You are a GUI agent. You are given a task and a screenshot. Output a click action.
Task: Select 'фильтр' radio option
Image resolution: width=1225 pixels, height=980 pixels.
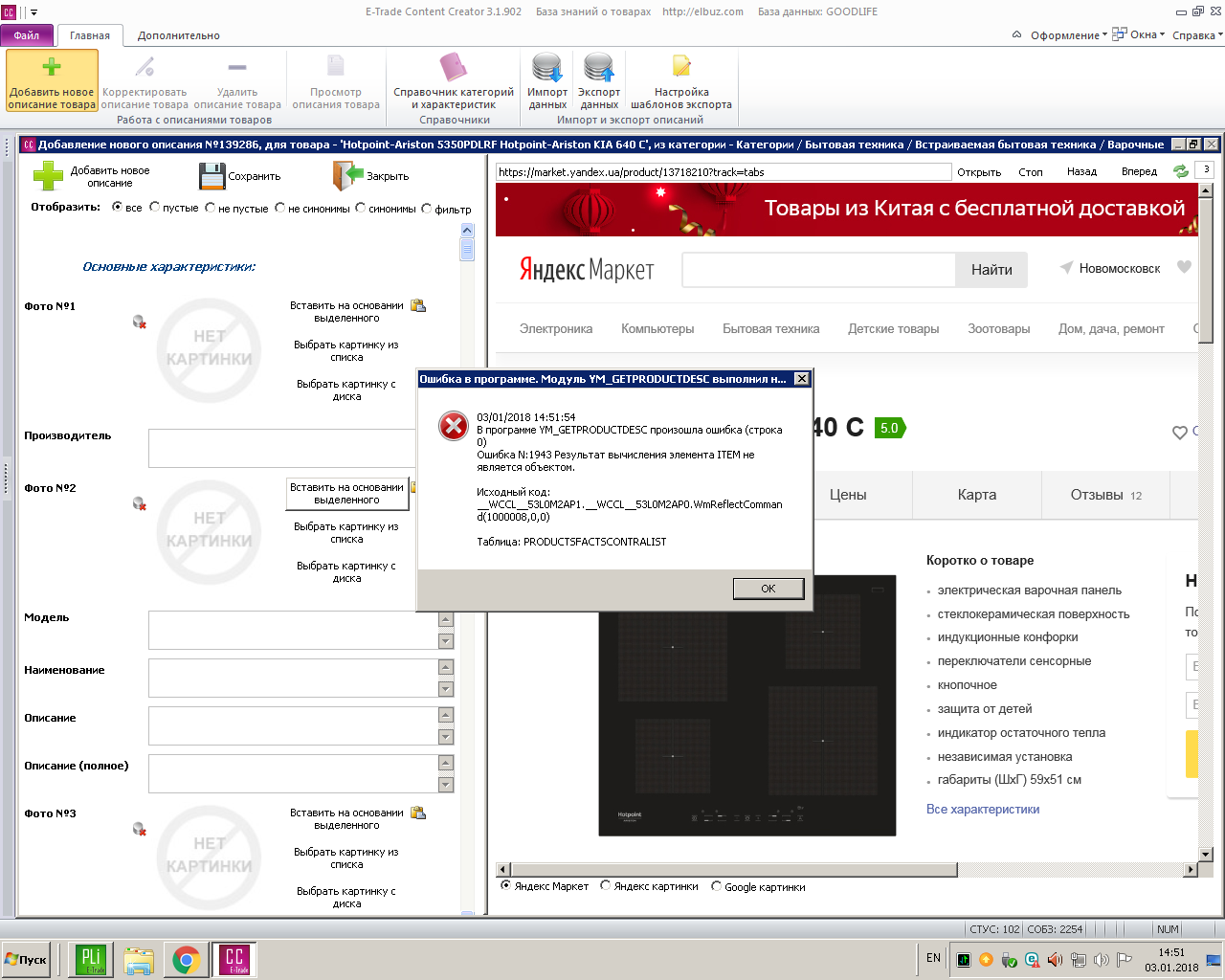426,207
